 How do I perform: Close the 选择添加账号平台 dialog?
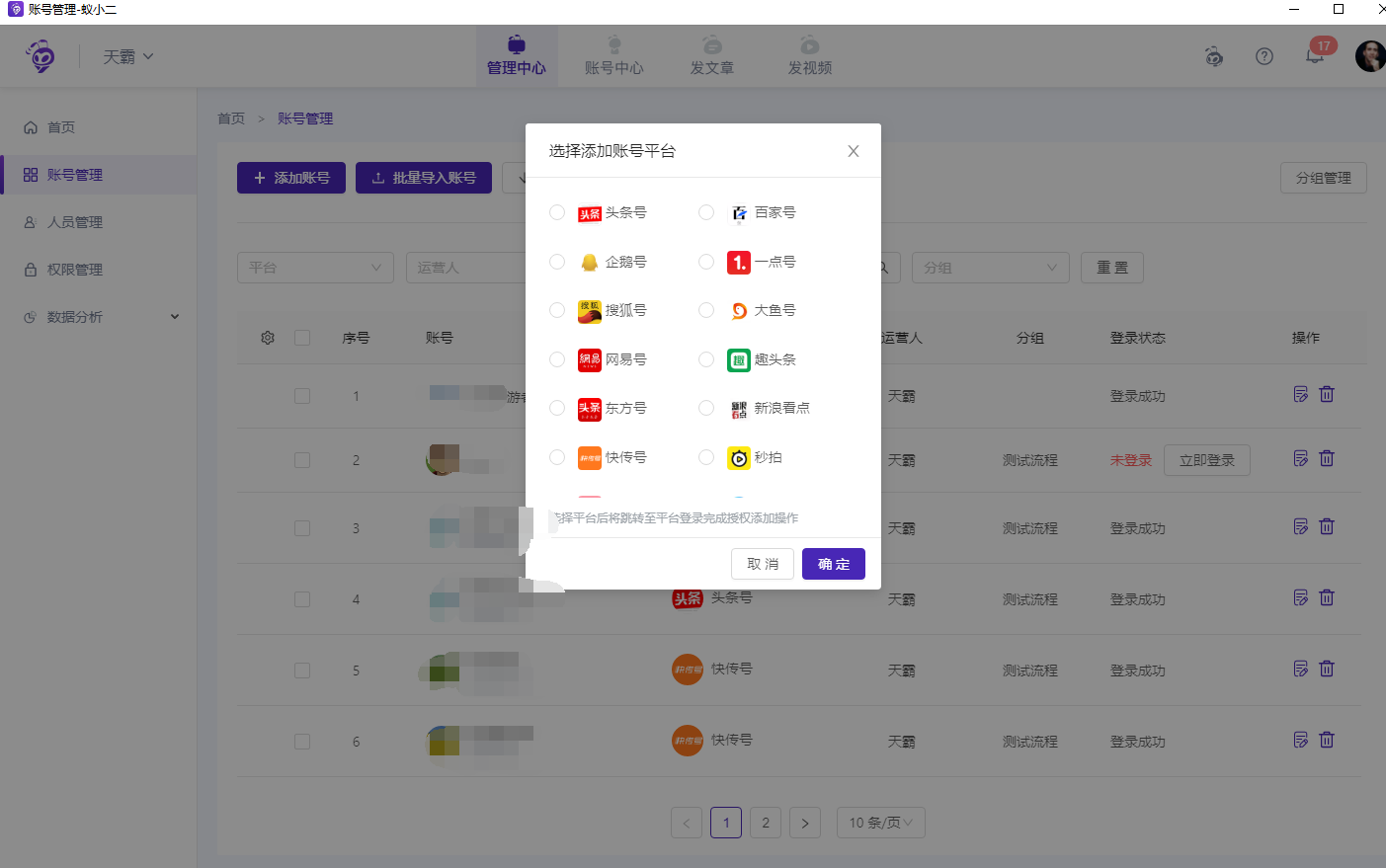pos(854,151)
